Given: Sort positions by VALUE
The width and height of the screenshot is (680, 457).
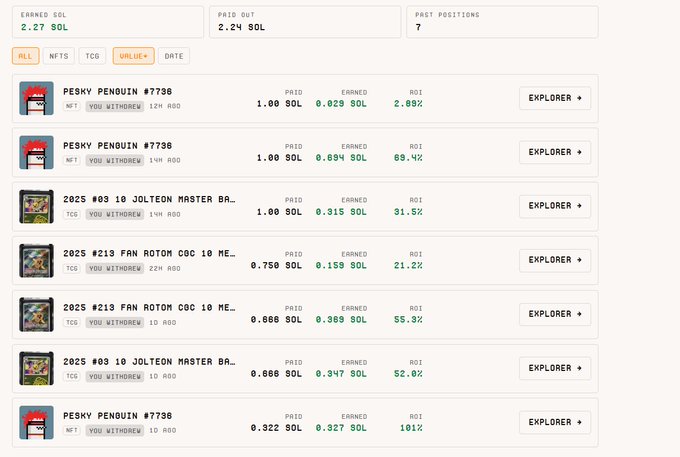Looking at the screenshot, I should (134, 56).
